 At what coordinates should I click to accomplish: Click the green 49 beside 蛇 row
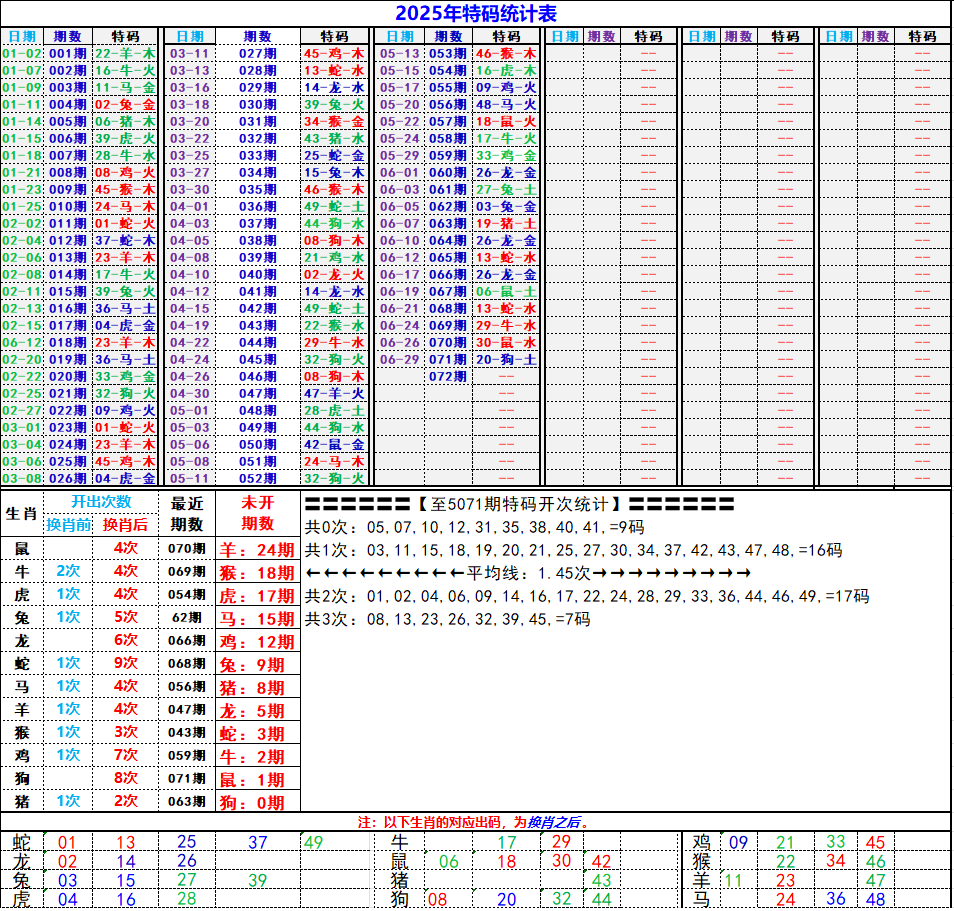click(313, 842)
